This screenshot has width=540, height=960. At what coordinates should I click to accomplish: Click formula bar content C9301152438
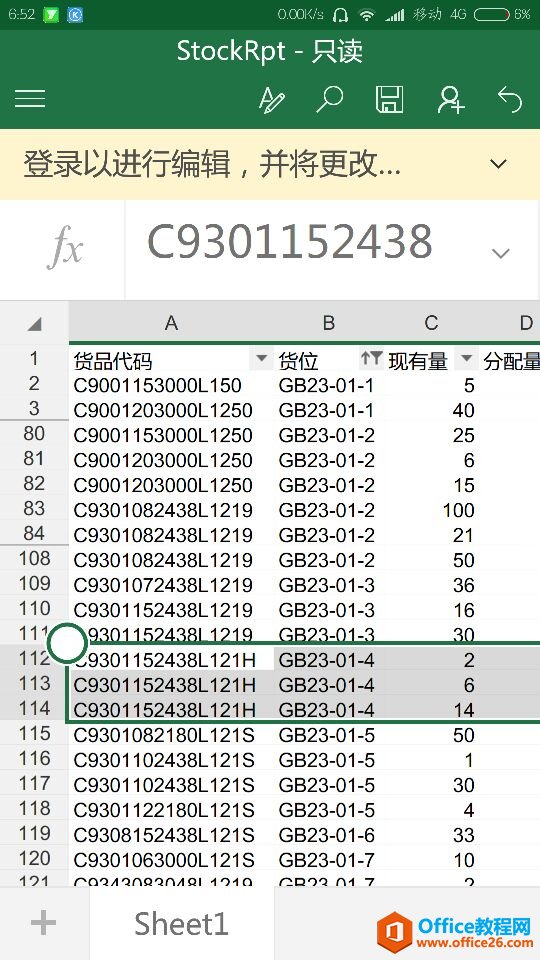[290, 241]
